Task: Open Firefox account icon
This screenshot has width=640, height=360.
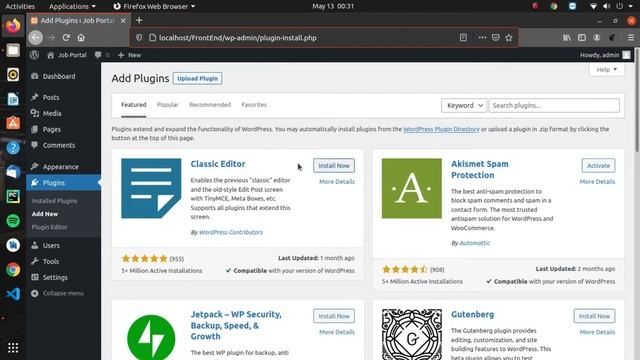Action: pos(597,38)
